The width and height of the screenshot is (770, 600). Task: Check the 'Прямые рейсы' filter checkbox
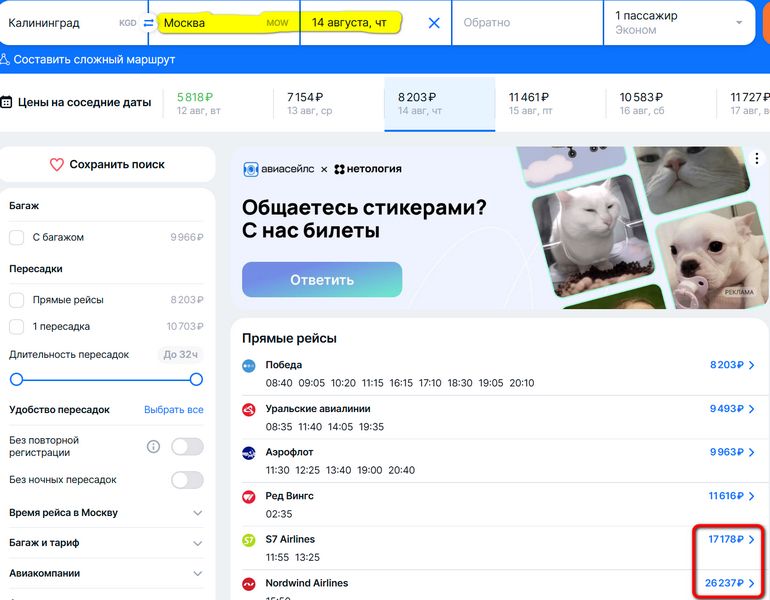click(17, 300)
